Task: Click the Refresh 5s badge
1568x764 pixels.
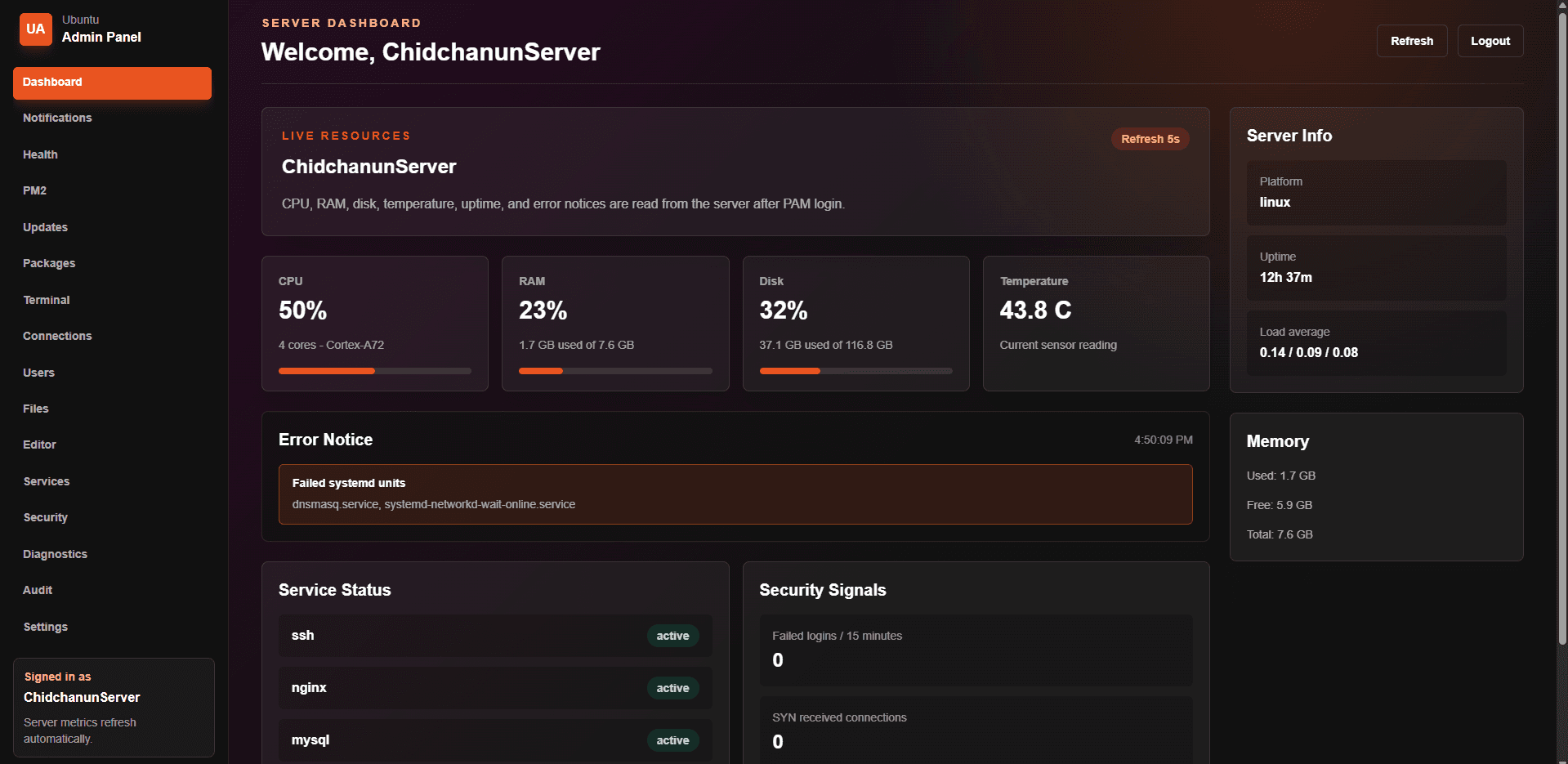Action: [x=1150, y=139]
